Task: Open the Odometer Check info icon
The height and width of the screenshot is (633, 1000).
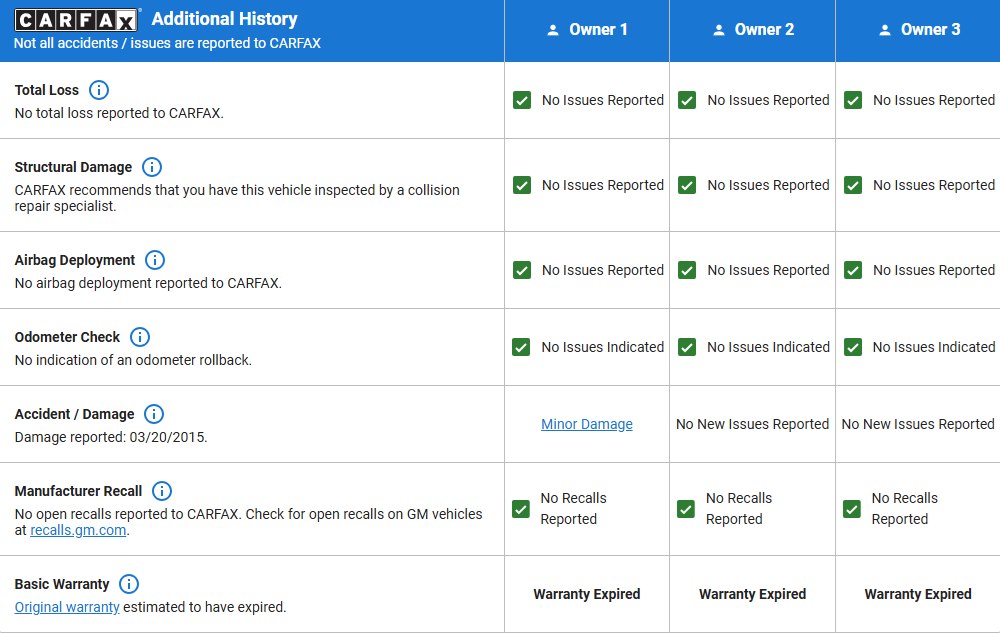Action: click(140, 337)
